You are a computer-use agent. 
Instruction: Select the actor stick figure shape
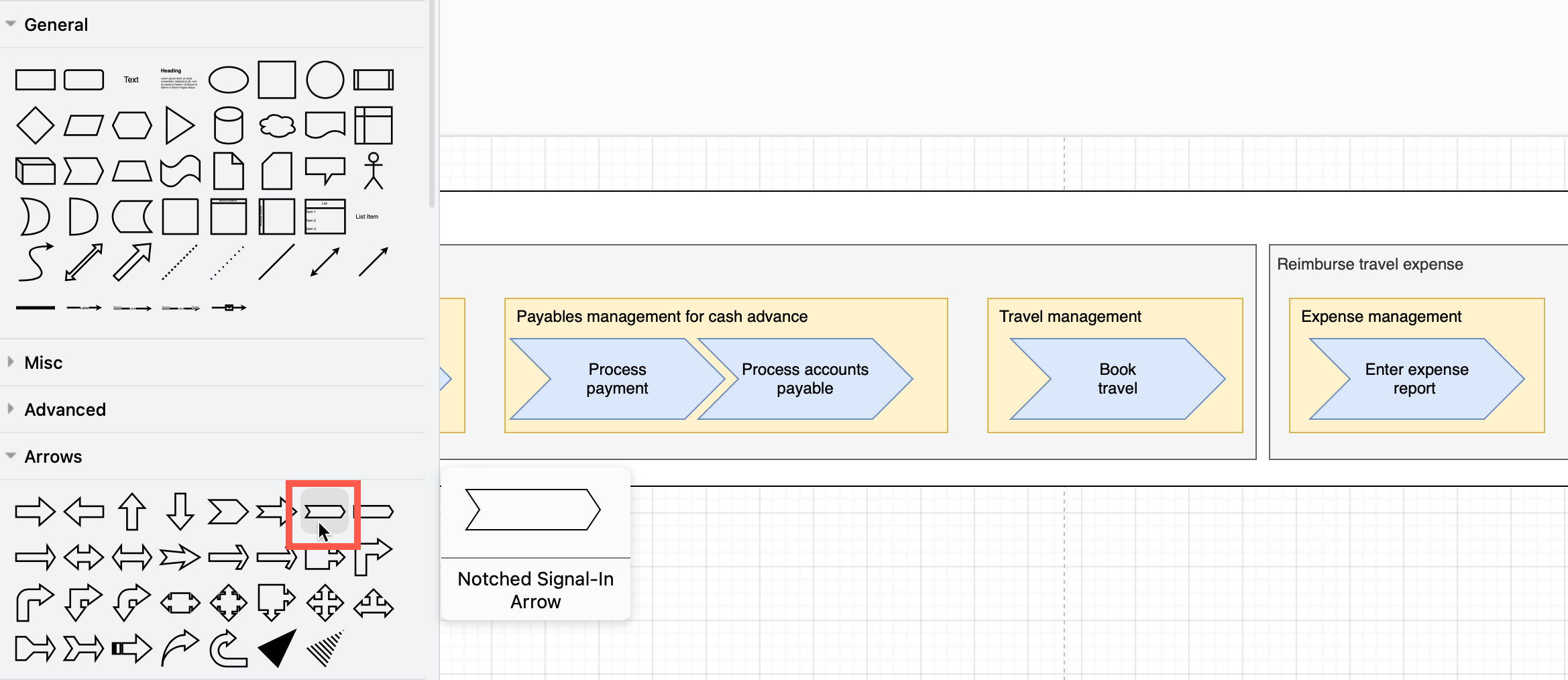click(373, 170)
